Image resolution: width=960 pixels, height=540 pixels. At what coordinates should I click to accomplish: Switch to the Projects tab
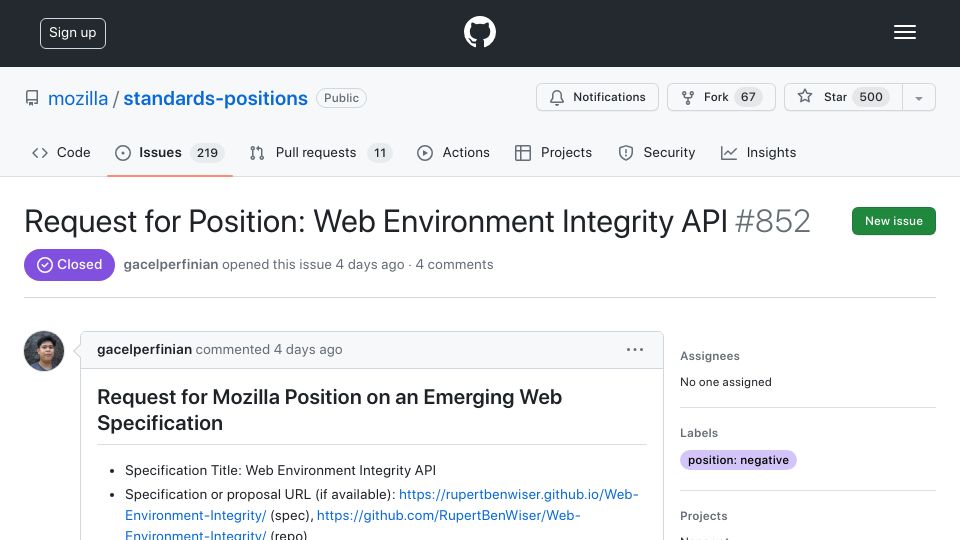(x=553, y=152)
